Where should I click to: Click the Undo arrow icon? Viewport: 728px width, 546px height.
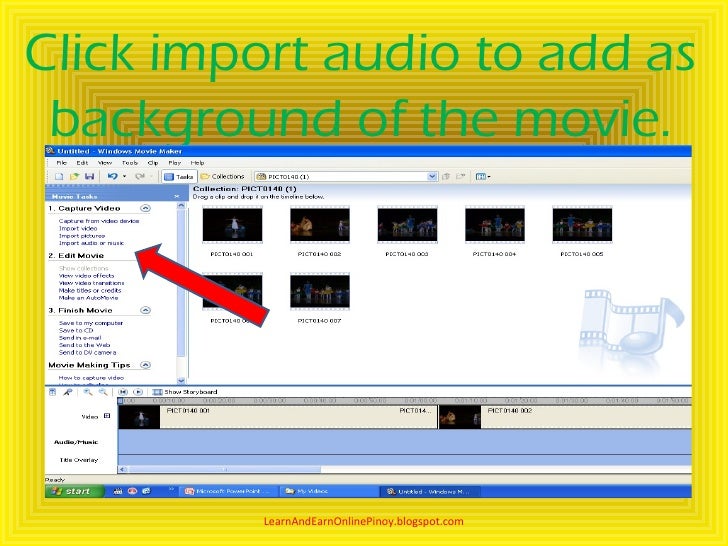pyautogui.click(x=112, y=176)
